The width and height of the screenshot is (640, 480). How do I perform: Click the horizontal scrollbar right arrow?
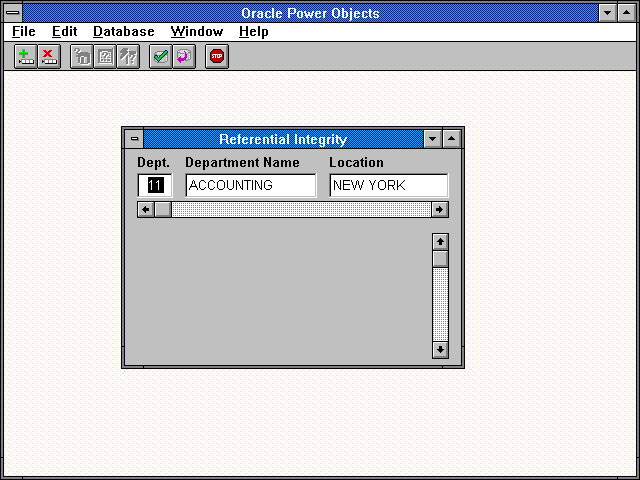[439, 209]
